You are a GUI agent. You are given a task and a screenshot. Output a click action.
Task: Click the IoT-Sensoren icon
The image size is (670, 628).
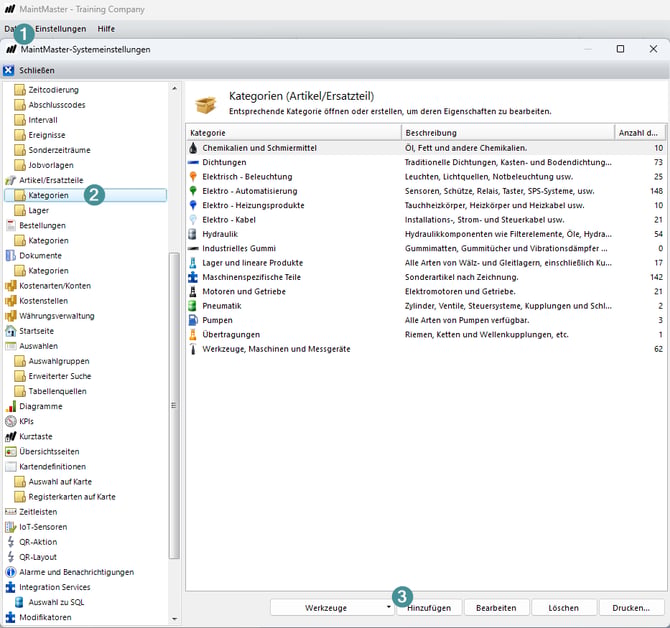pyautogui.click(x=11, y=527)
